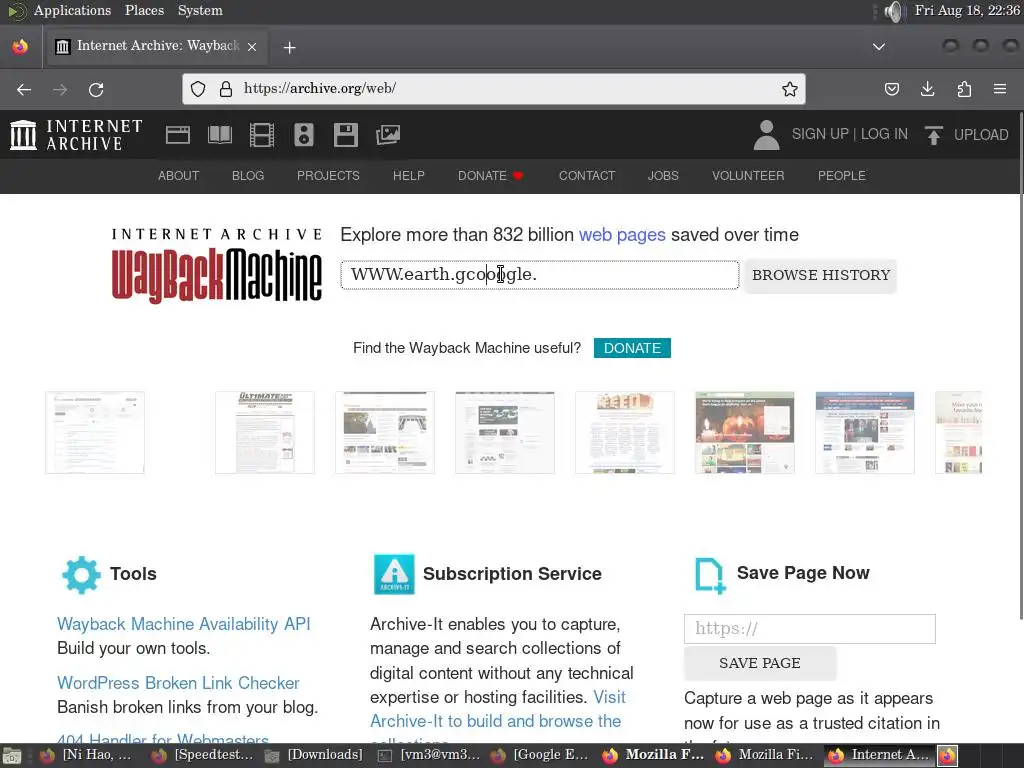Select the HELP nav item
This screenshot has width=1024, height=768.
(x=409, y=176)
